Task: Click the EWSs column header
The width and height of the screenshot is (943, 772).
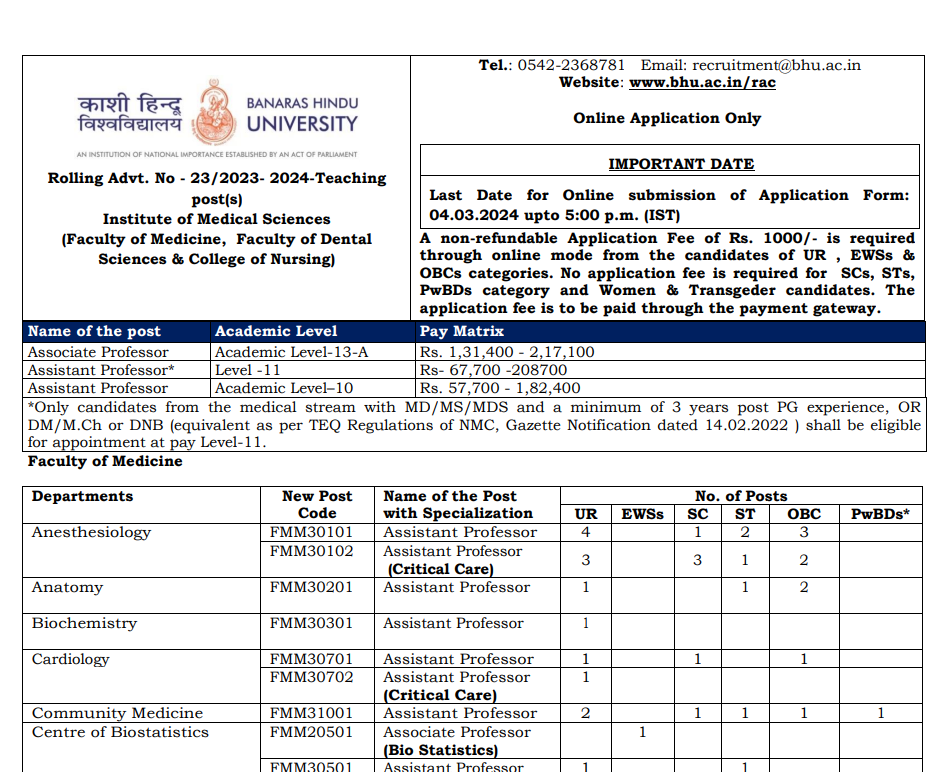Action: [x=642, y=514]
